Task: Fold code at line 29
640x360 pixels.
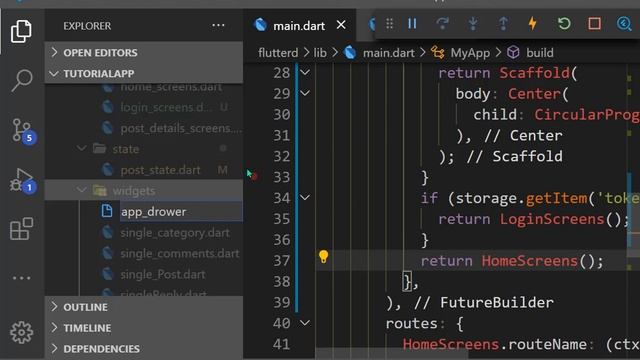Action: click(x=305, y=93)
